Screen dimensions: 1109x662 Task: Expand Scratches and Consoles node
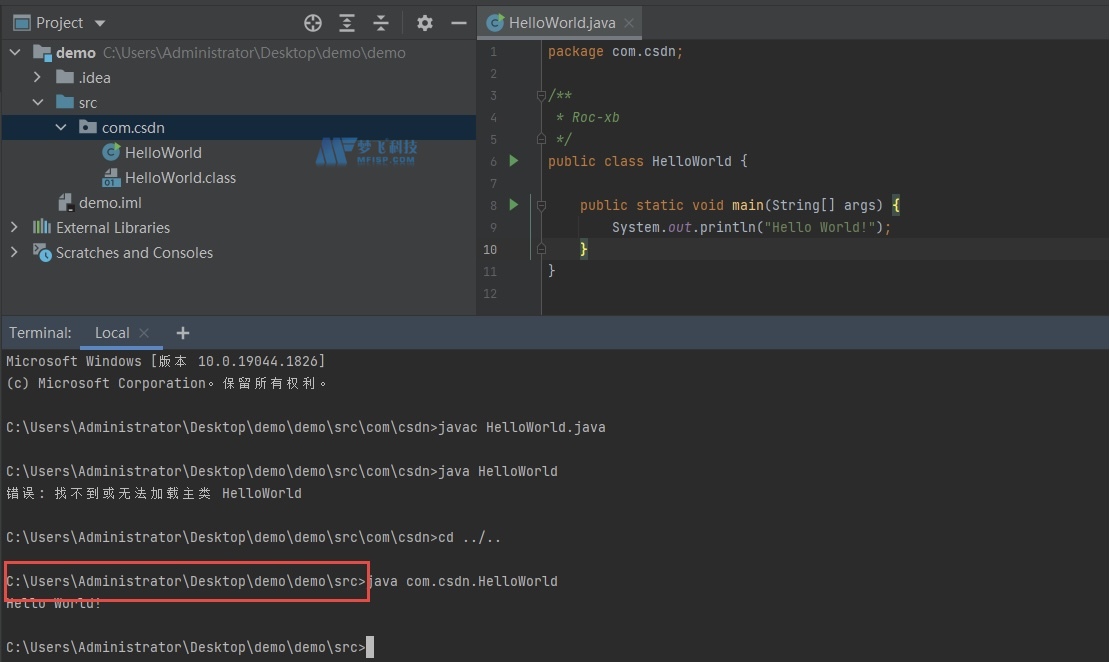(x=14, y=253)
